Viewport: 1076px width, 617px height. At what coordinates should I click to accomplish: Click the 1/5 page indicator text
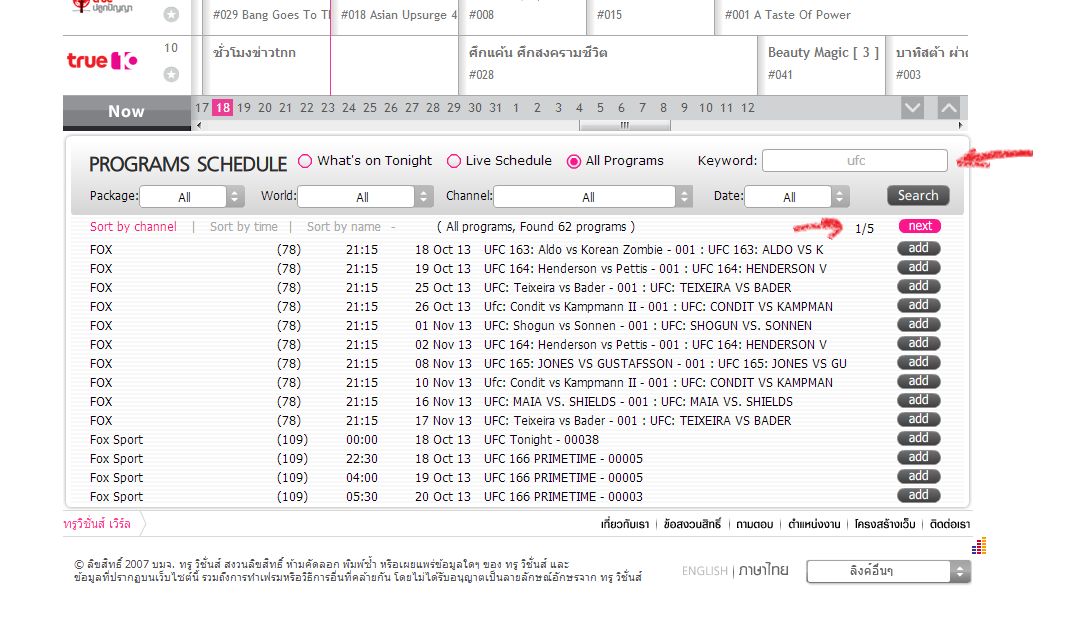pyautogui.click(x=865, y=229)
